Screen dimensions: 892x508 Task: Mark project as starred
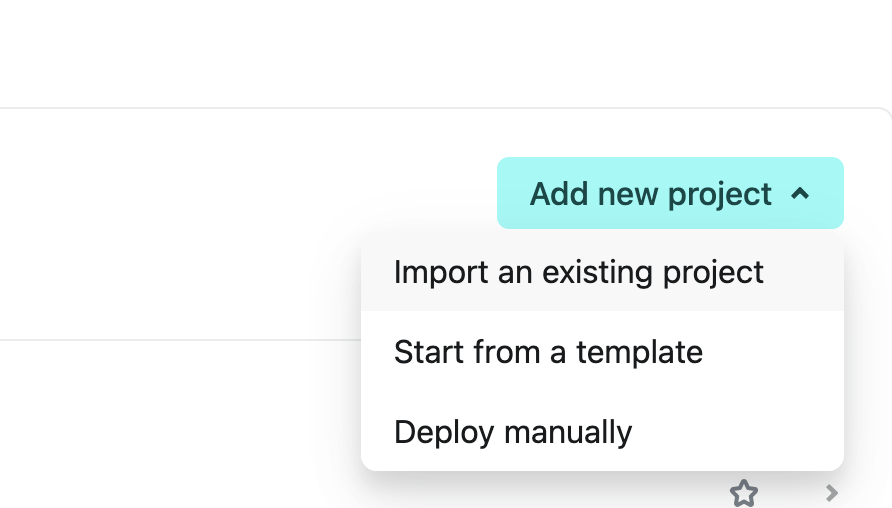(744, 493)
